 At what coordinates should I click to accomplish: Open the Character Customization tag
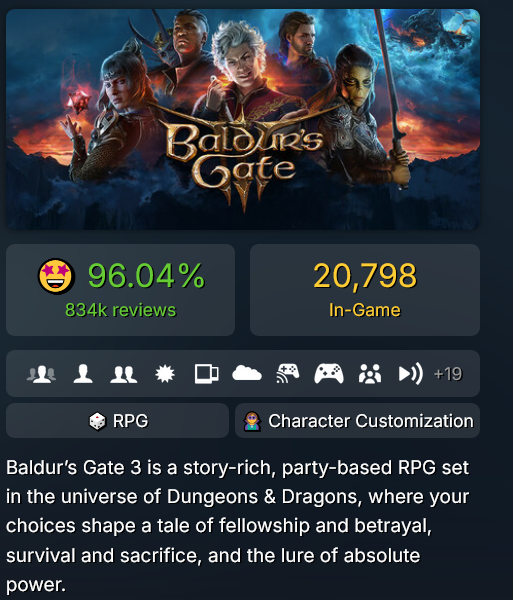[x=357, y=421]
